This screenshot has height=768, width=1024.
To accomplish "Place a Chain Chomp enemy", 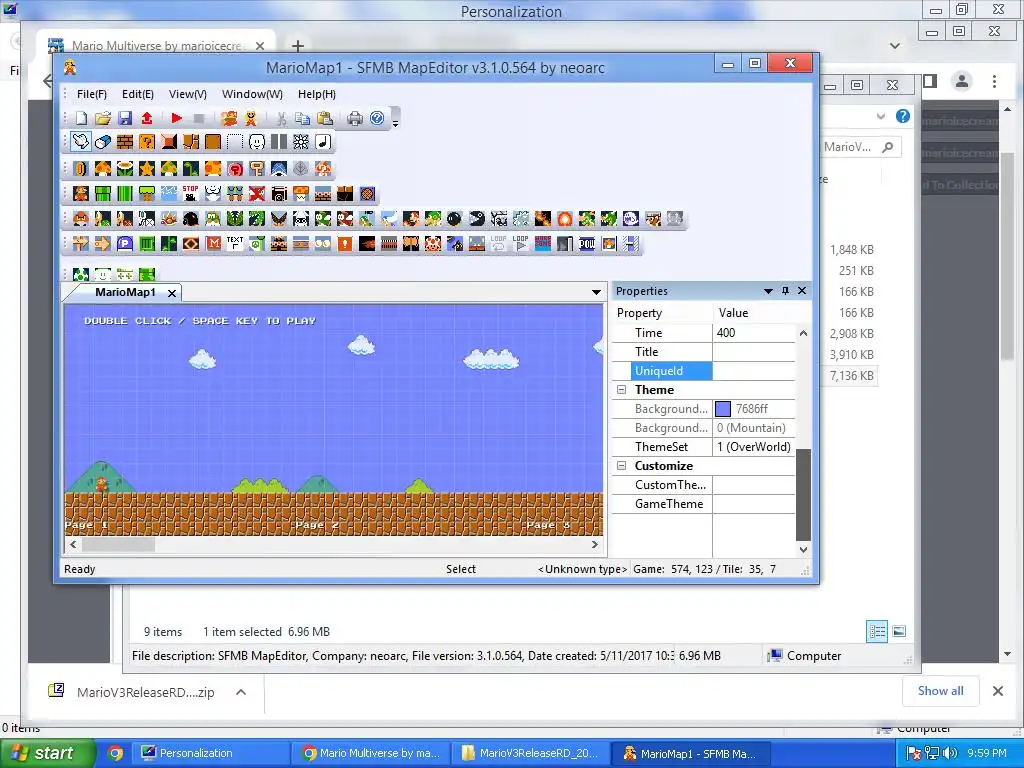I will pyautogui.click(x=477, y=219).
